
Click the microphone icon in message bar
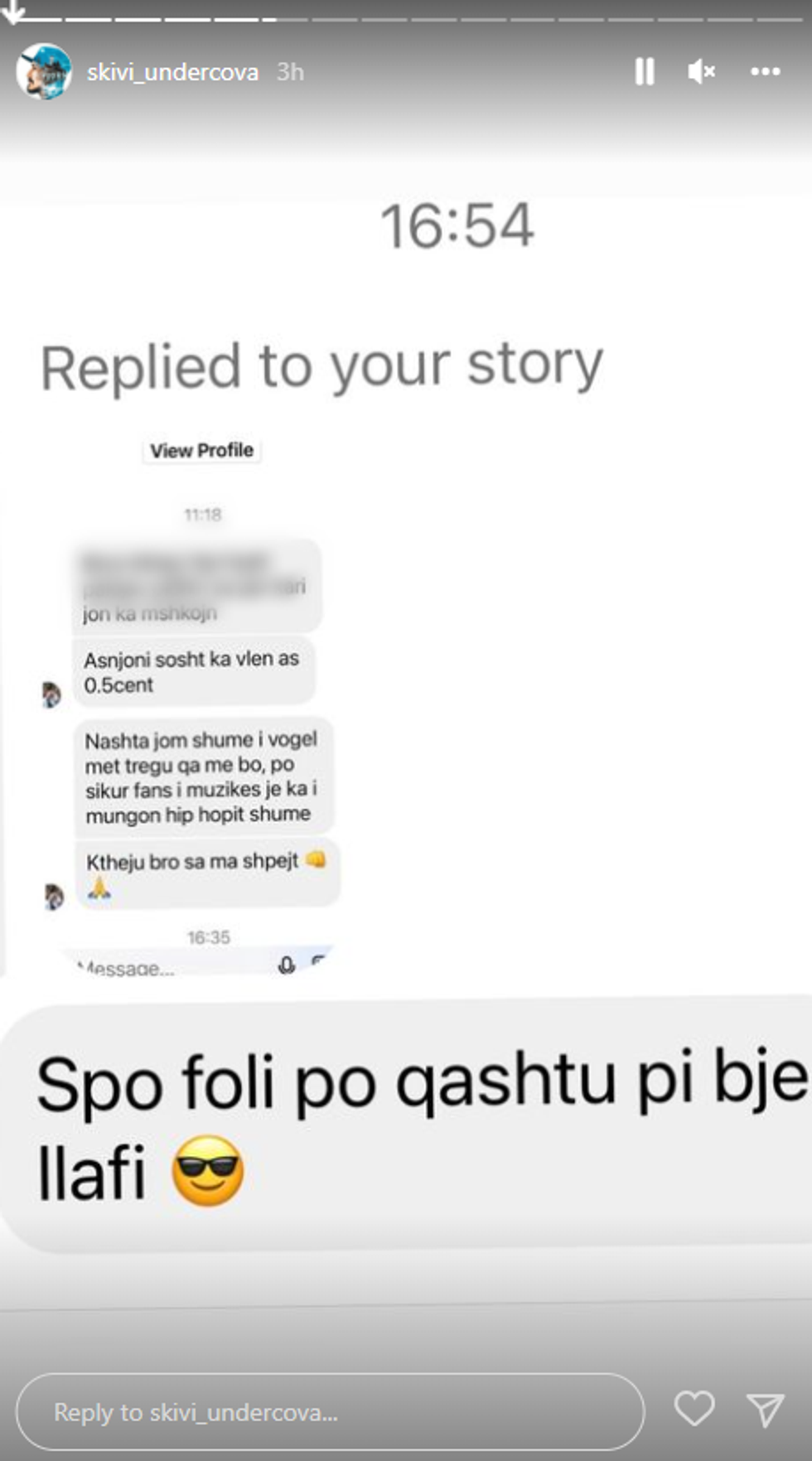click(x=287, y=965)
